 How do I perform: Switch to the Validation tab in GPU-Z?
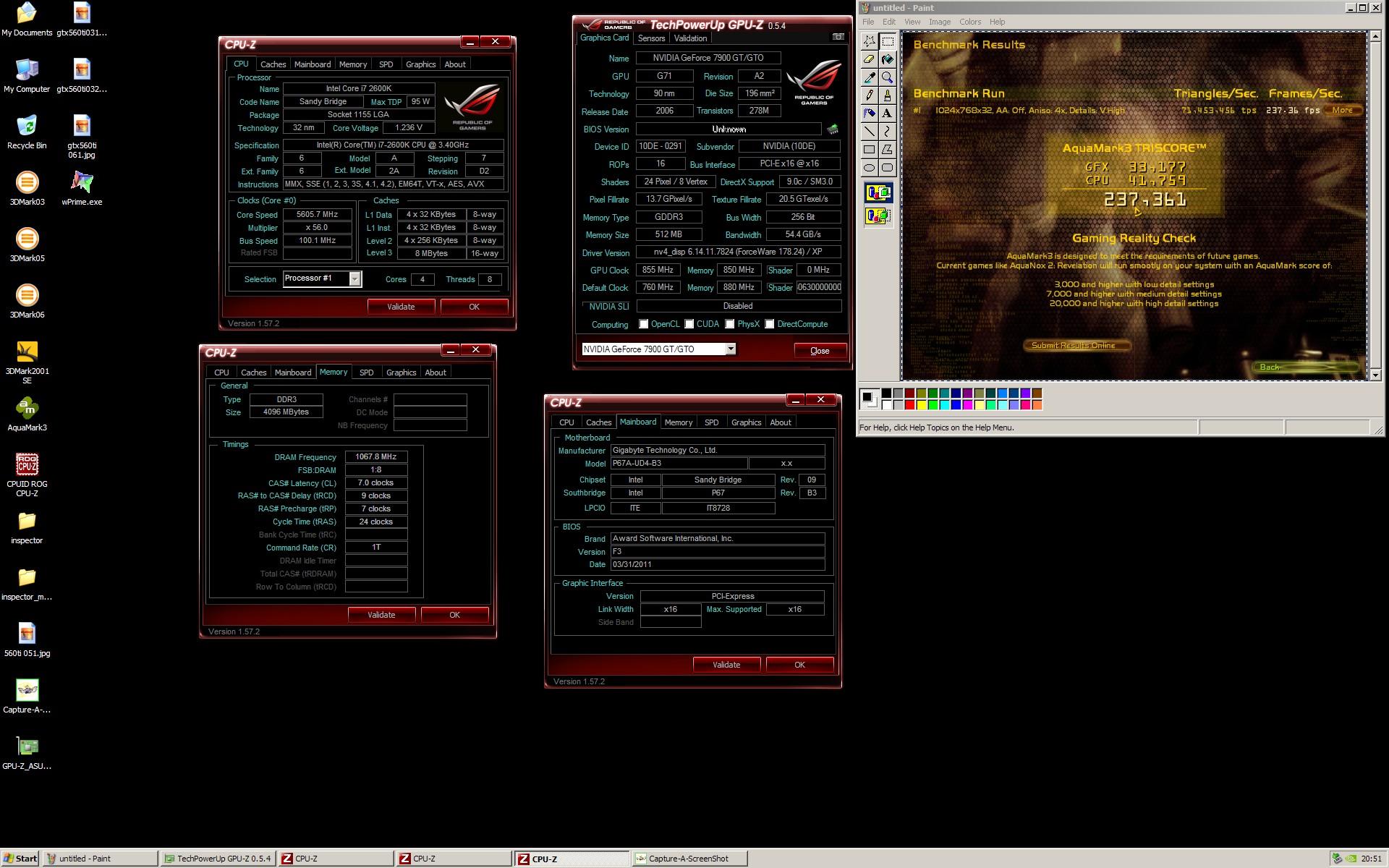click(690, 38)
